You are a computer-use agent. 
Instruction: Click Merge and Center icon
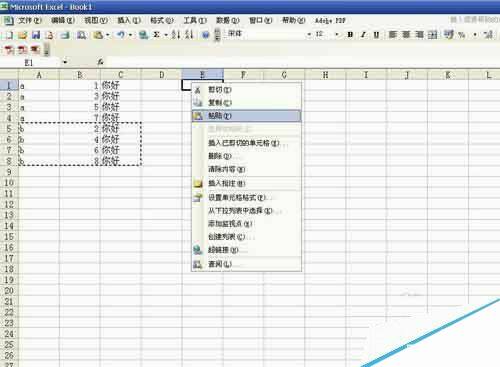[x=433, y=34]
